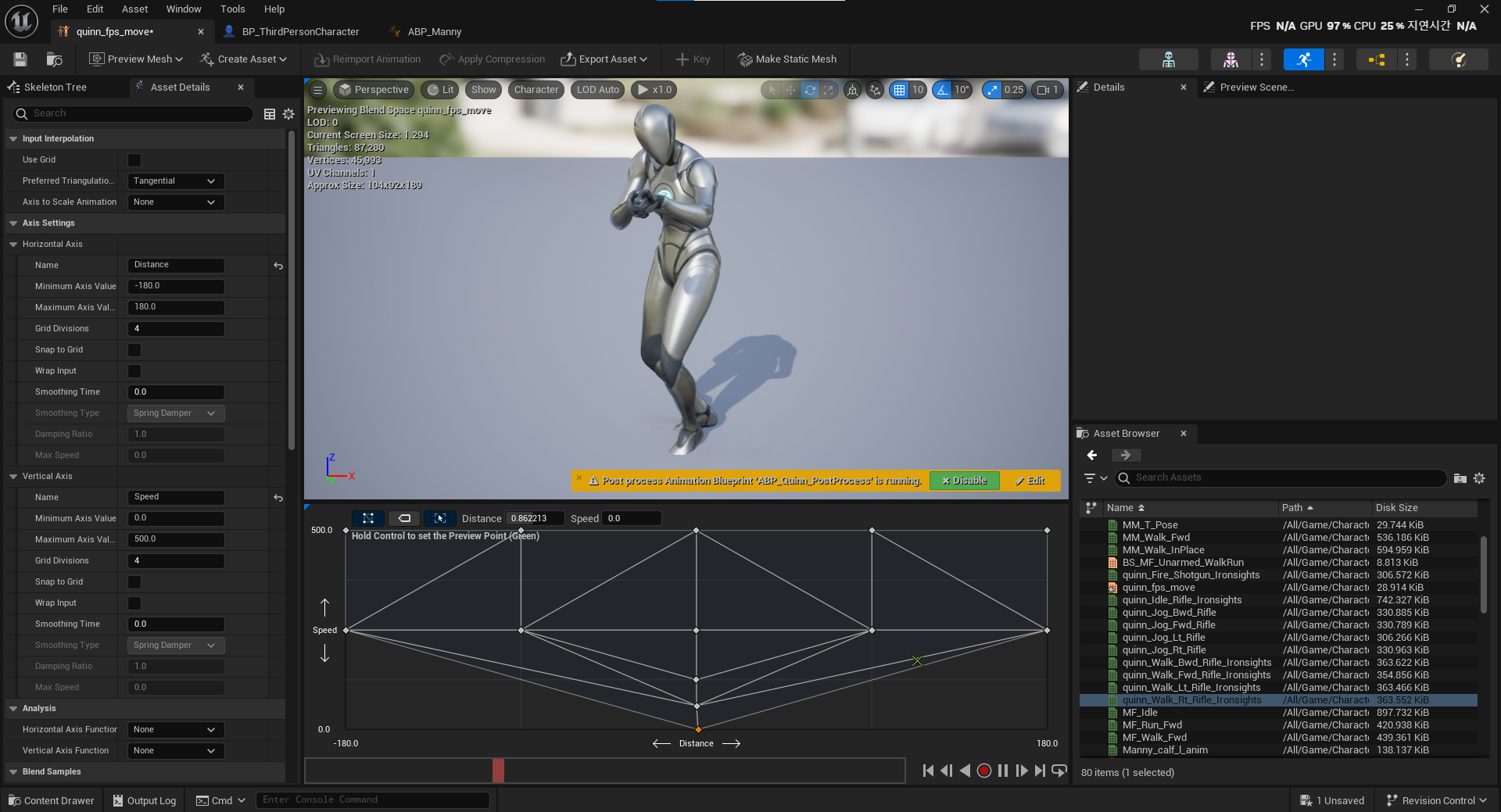The width and height of the screenshot is (1501, 812).
Task: Click the record button in playback controls
Action: tap(984, 771)
